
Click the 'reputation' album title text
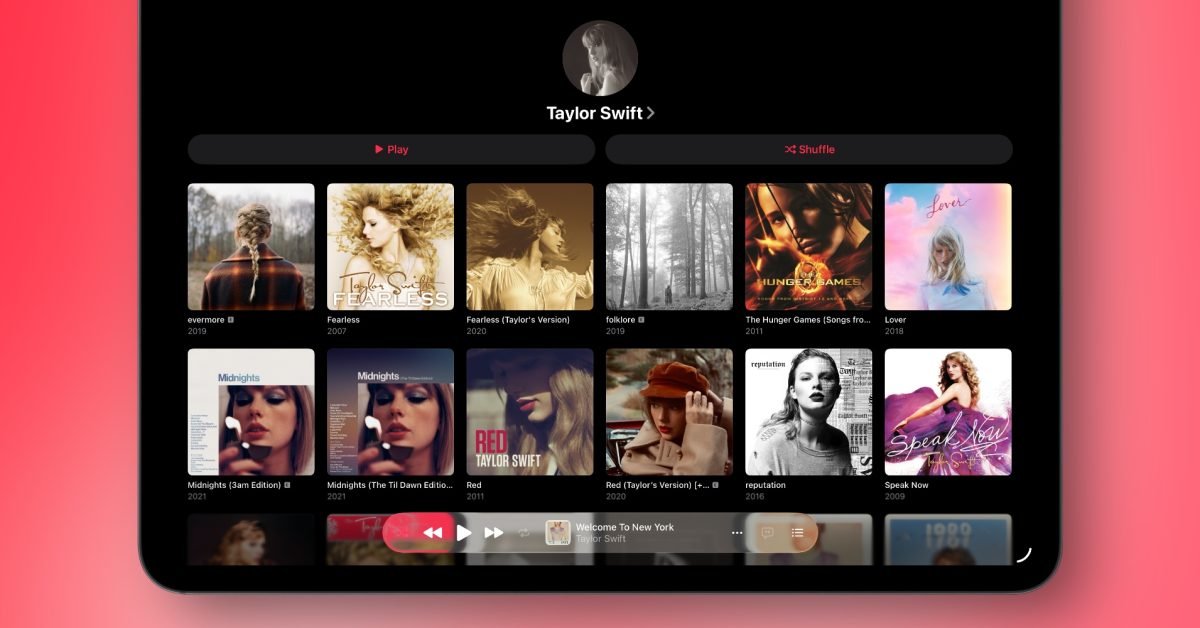tap(766, 485)
